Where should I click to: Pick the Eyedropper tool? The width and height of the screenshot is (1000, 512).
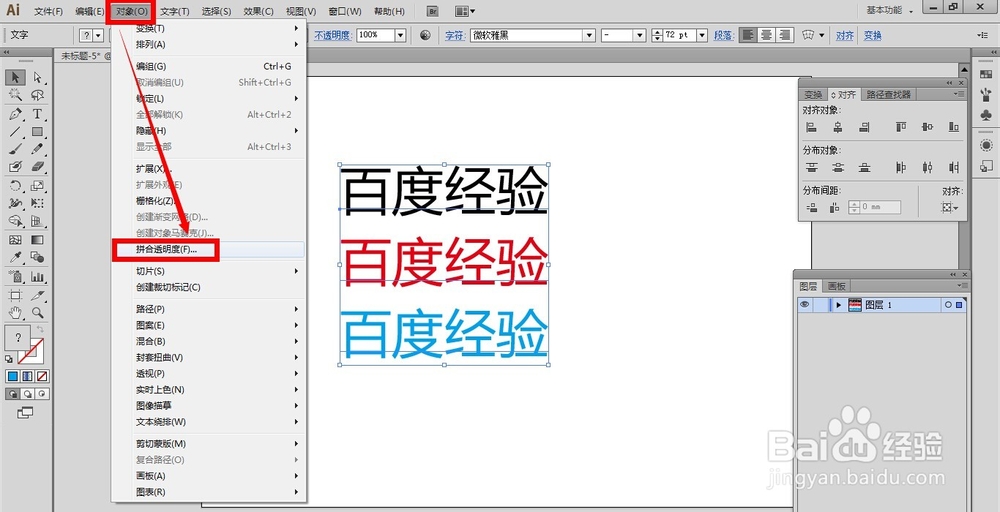15,257
